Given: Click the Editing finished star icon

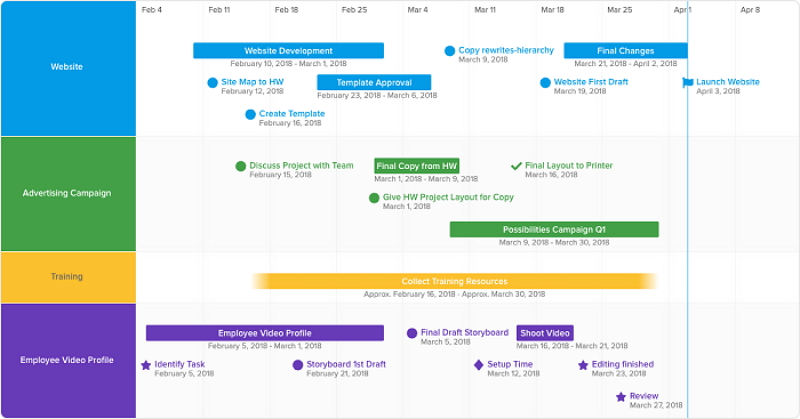Looking at the screenshot, I should pos(583,365).
